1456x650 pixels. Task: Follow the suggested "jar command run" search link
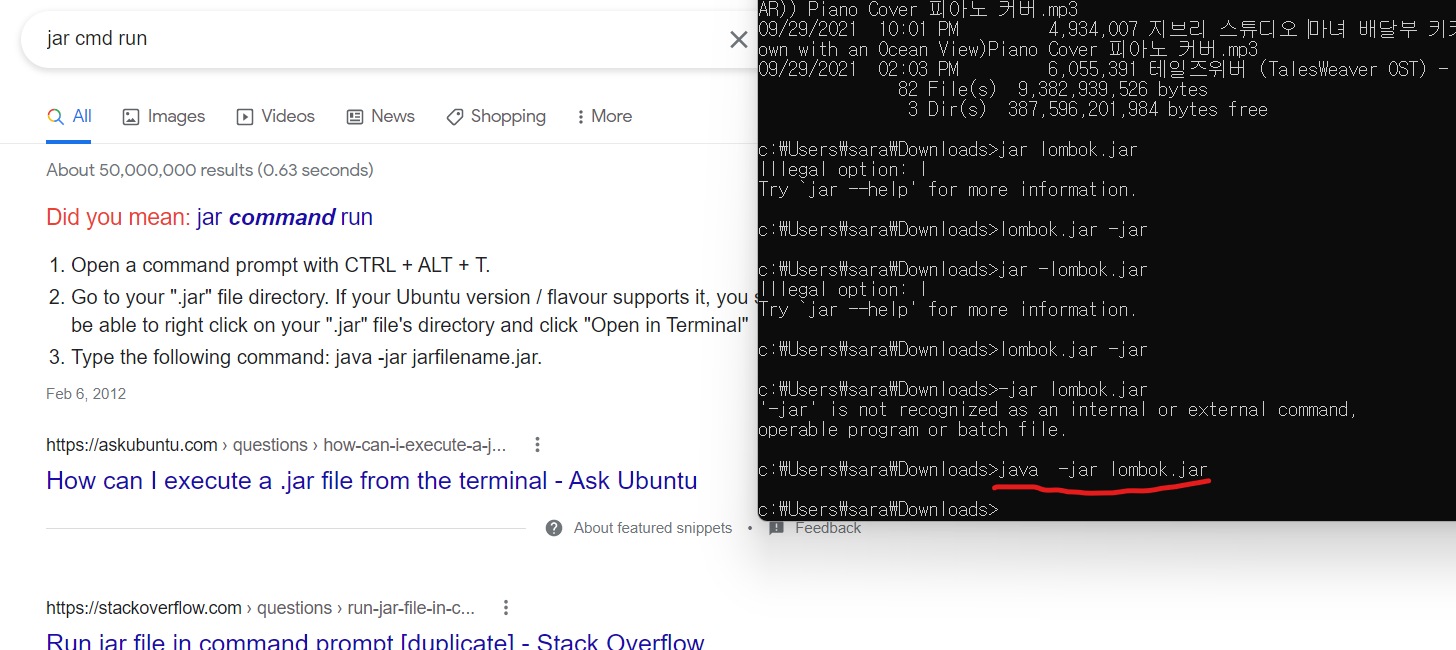285,217
